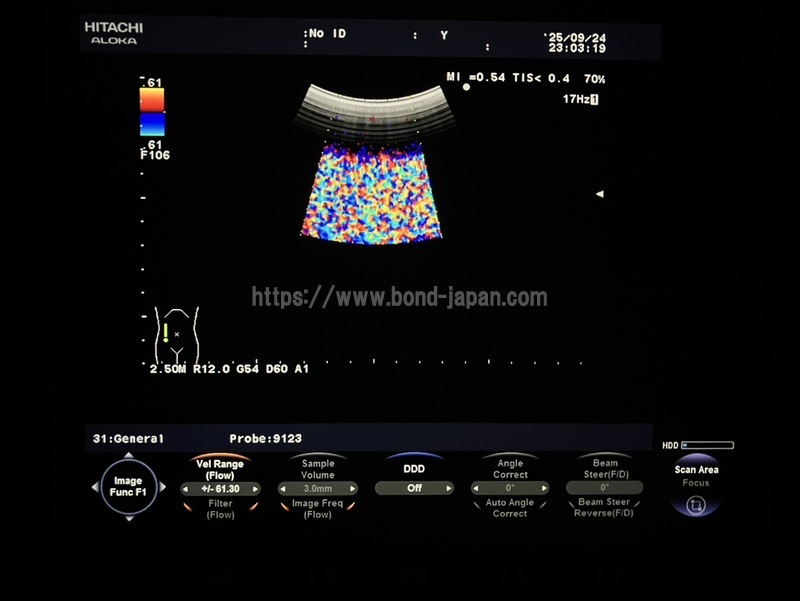
Task: Click the color flow velocity scale bar
Action: (152, 112)
